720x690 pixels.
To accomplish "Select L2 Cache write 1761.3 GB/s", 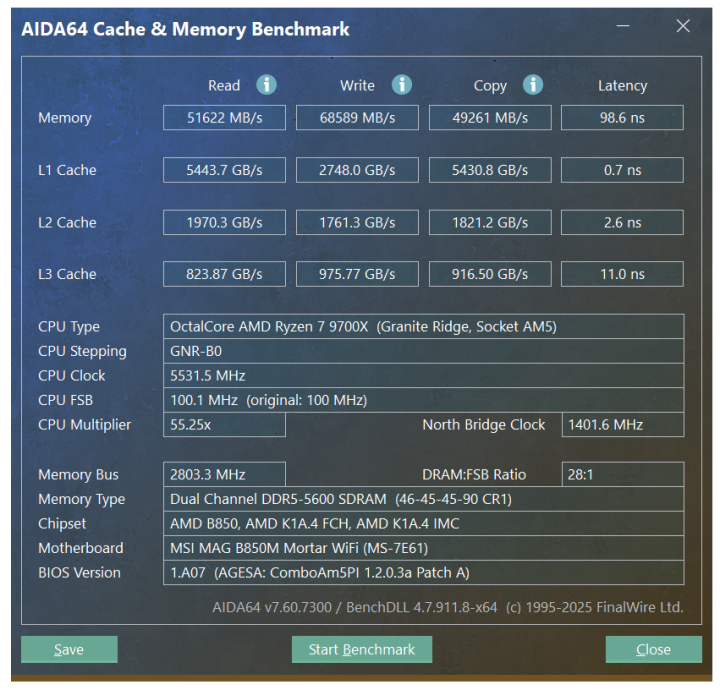I will coord(357,223).
